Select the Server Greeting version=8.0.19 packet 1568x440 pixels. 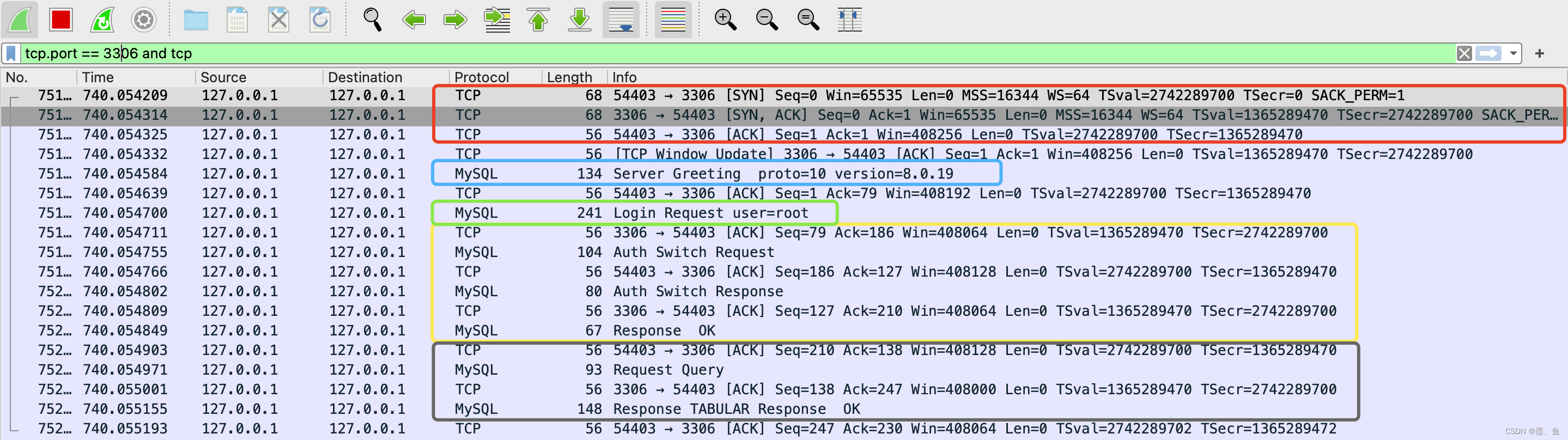click(x=784, y=174)
